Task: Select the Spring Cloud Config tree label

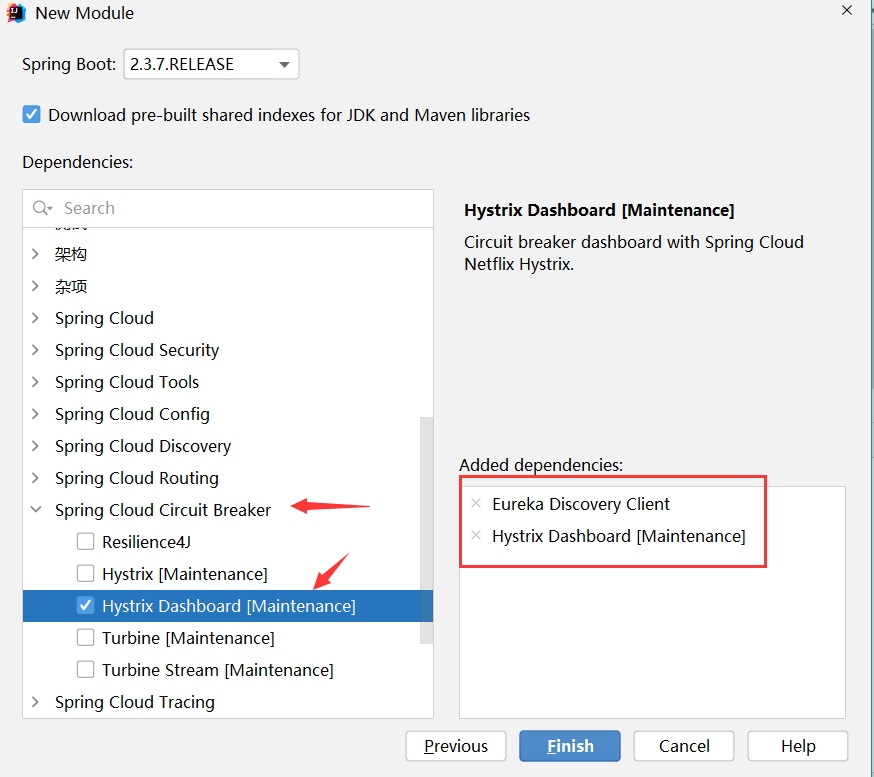Action: coord(132,414)
